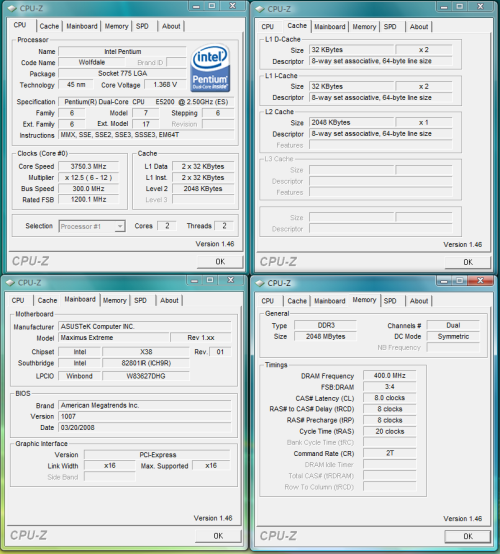Click CAS# Latency value 8.0 clocks

click(x=389, y=398)
